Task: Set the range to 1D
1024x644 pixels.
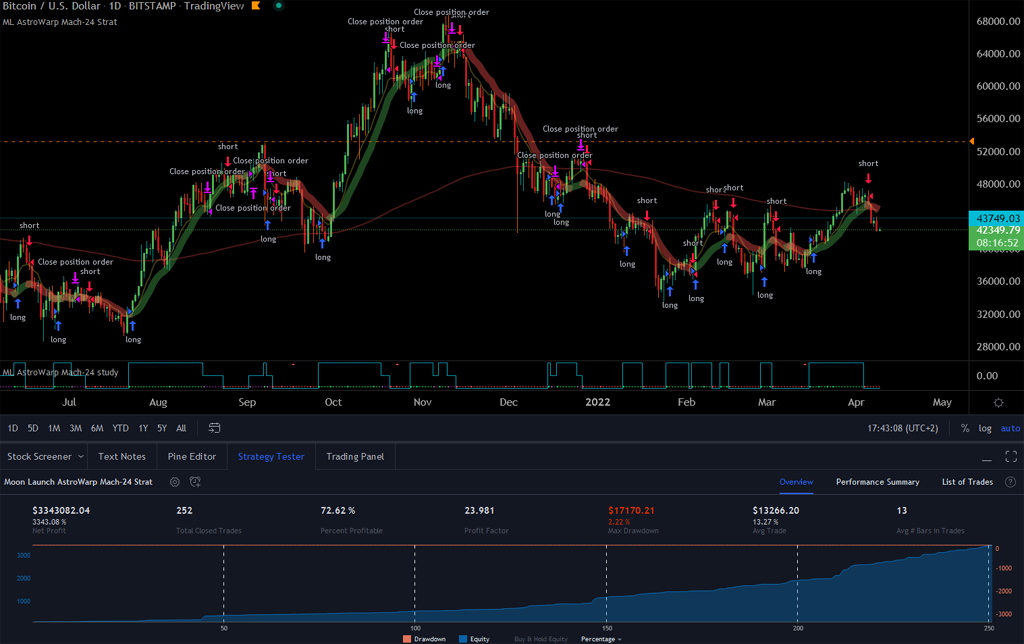Action: click(x=12, y=428)
